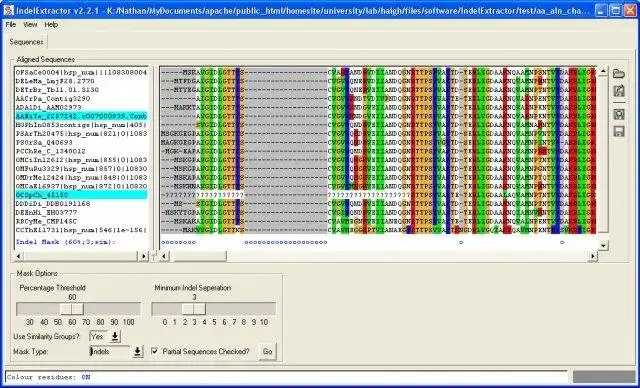Click the alignment vertical scrollbar up arrow
The width and height of the screenshot is (640, 388).
click(603, 71)
